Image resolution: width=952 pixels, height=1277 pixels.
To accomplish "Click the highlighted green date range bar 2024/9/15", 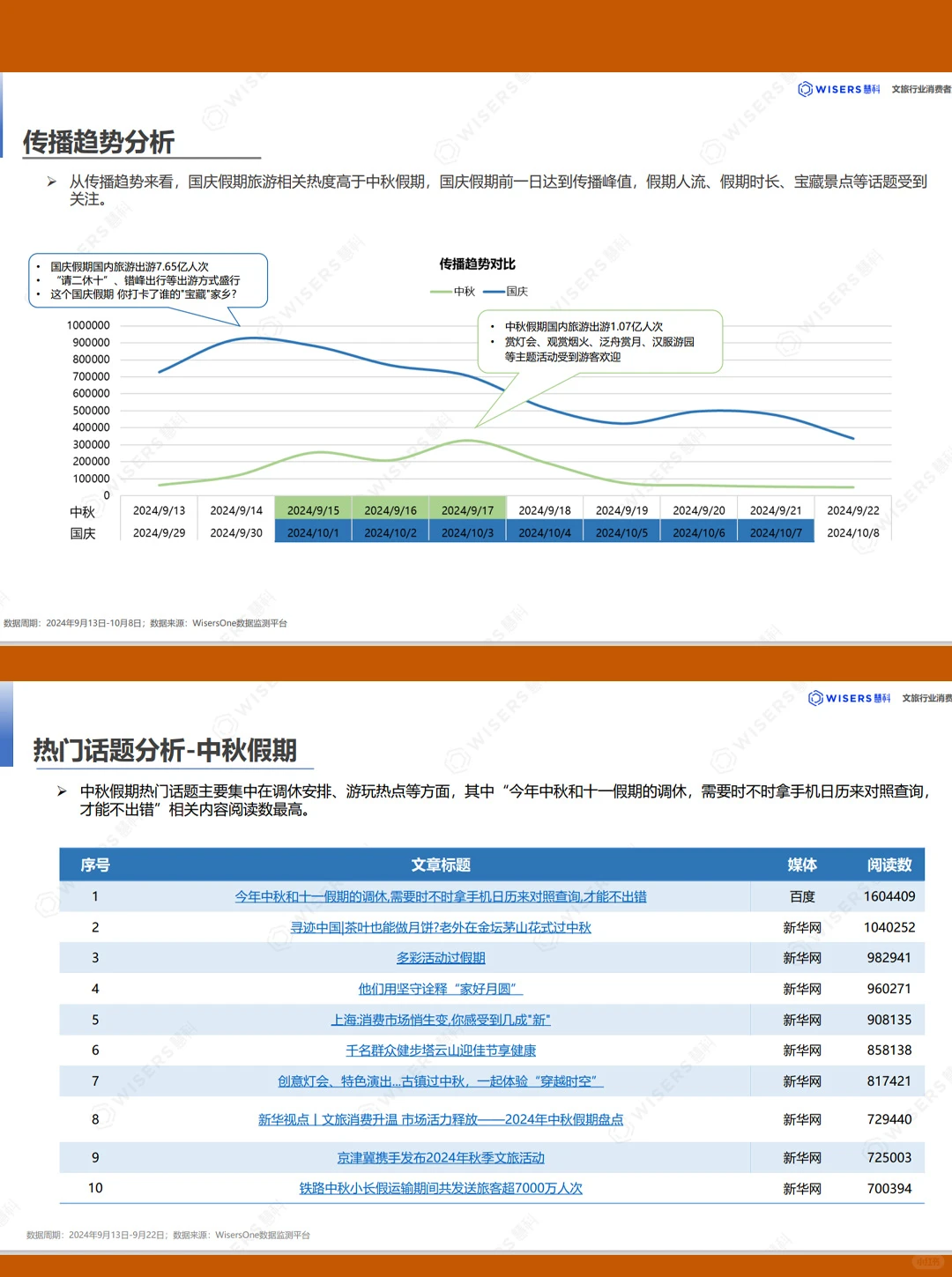I will point(313,509).
